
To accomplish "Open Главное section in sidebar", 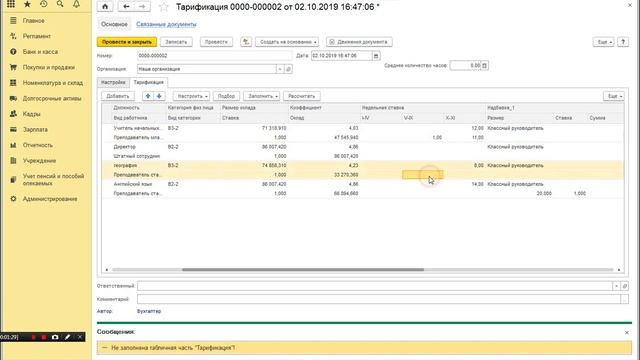I will point(33,20).
